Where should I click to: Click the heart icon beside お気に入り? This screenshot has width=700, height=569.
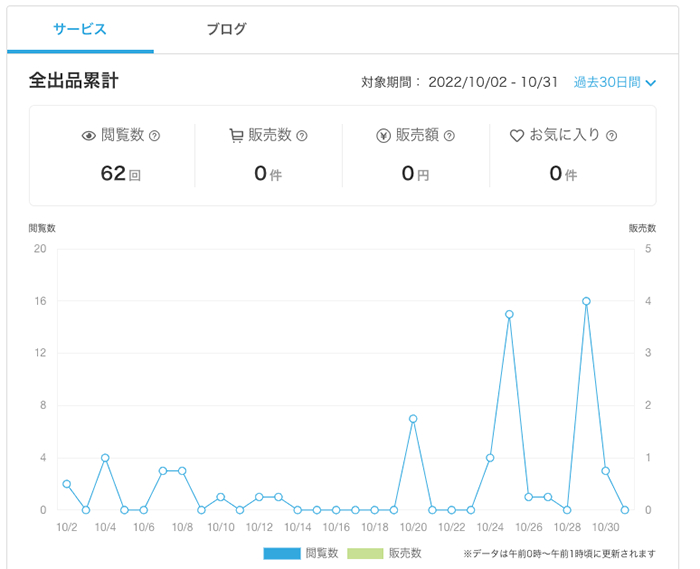click(x=517, y=135)
